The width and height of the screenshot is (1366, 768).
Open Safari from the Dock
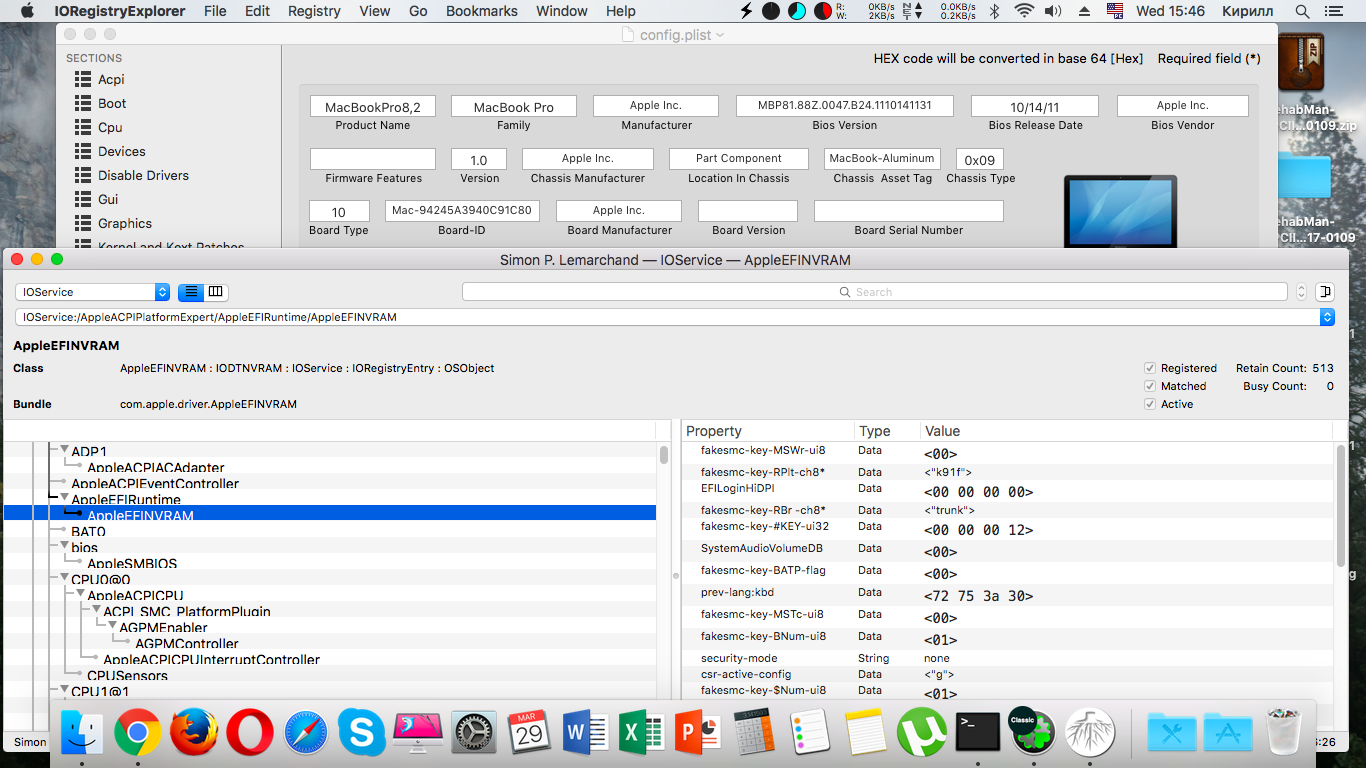click(x=306, y=733)
